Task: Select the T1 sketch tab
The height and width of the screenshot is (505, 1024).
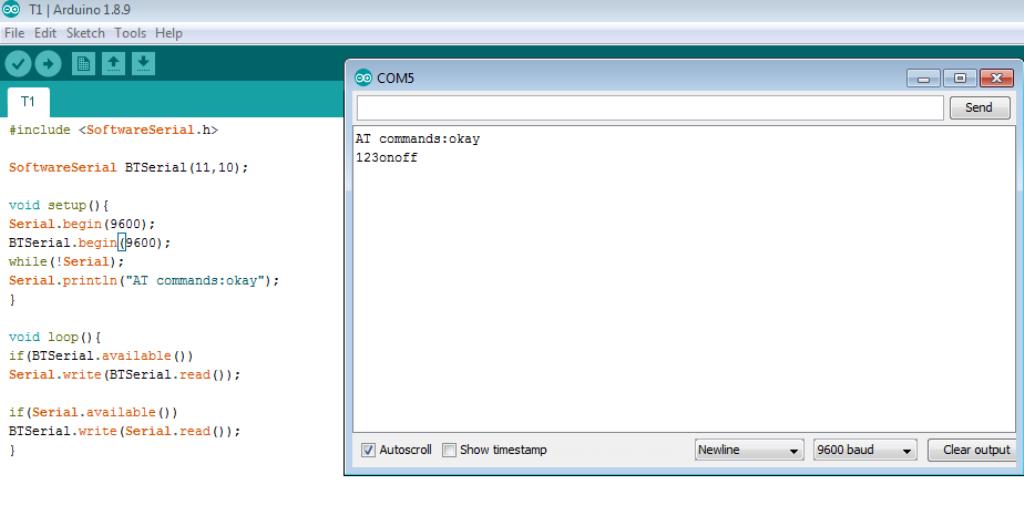Action: click(28, 102)
